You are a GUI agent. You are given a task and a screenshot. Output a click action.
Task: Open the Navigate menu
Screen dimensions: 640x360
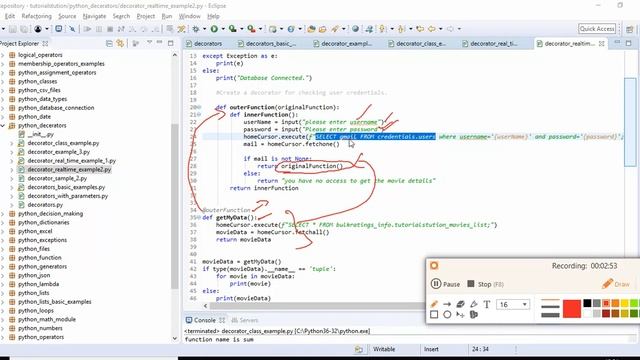(x=94, y=16)
